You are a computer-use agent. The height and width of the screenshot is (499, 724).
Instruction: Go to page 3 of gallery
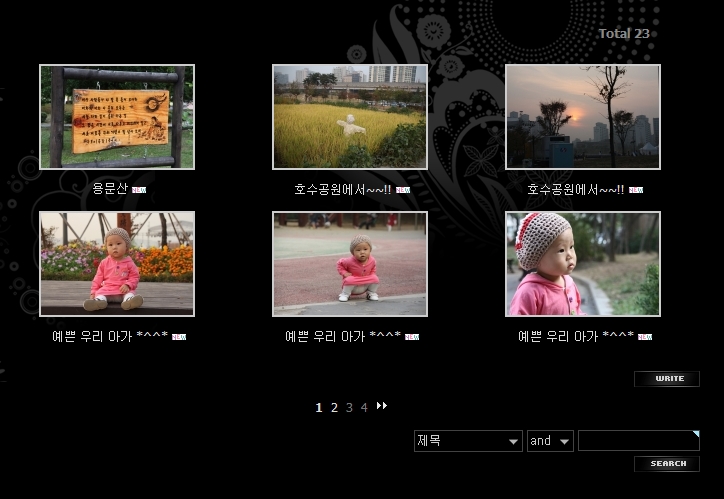click(349, 407)
